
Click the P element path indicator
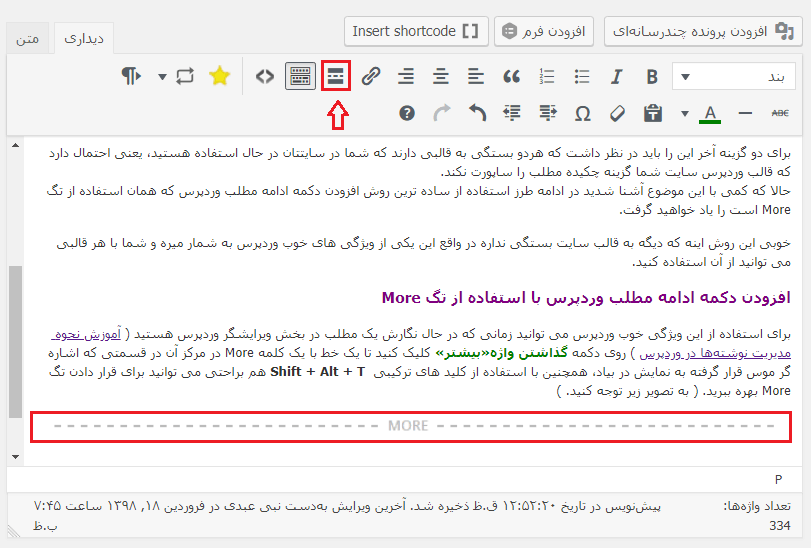[778, 480]
